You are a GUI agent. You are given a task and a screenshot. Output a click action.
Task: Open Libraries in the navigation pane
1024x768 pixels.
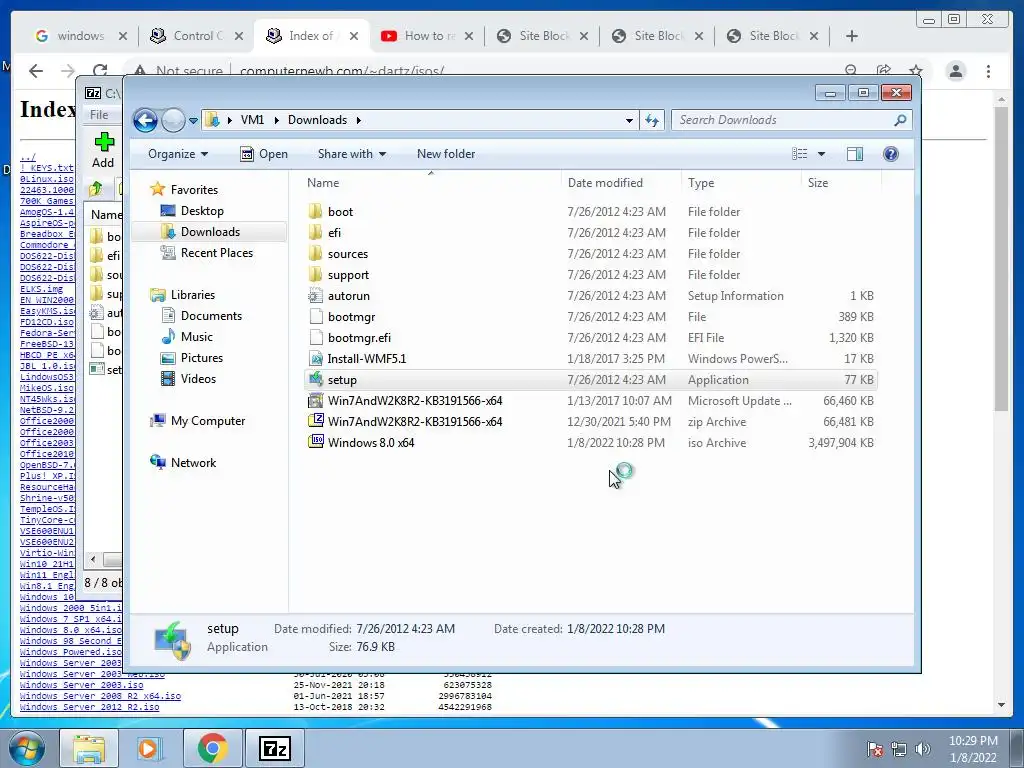[x=193, y=295]
